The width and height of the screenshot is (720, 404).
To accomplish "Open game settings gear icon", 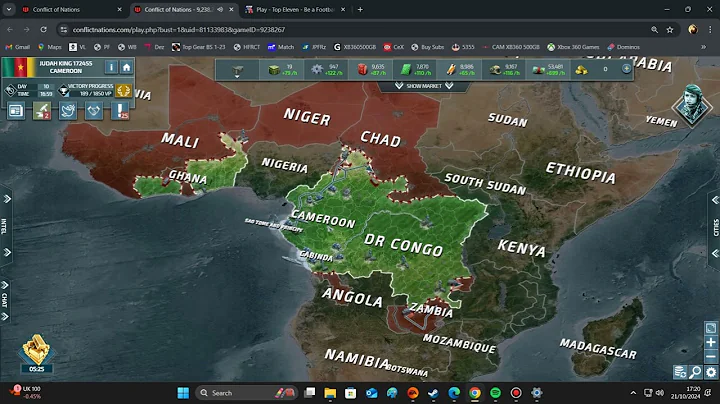I will [x=711, y=372].
